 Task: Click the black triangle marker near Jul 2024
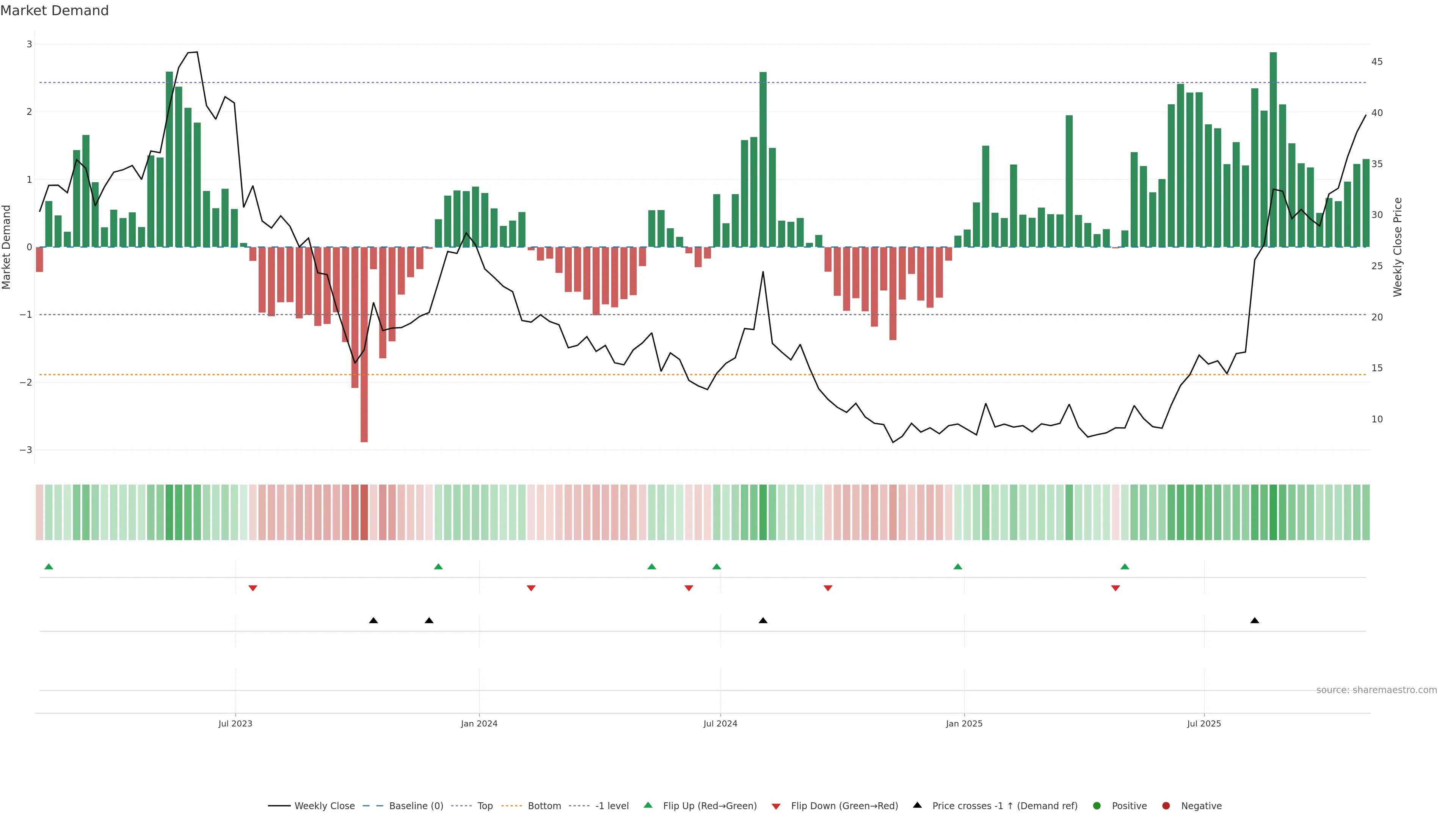point(763,621)
